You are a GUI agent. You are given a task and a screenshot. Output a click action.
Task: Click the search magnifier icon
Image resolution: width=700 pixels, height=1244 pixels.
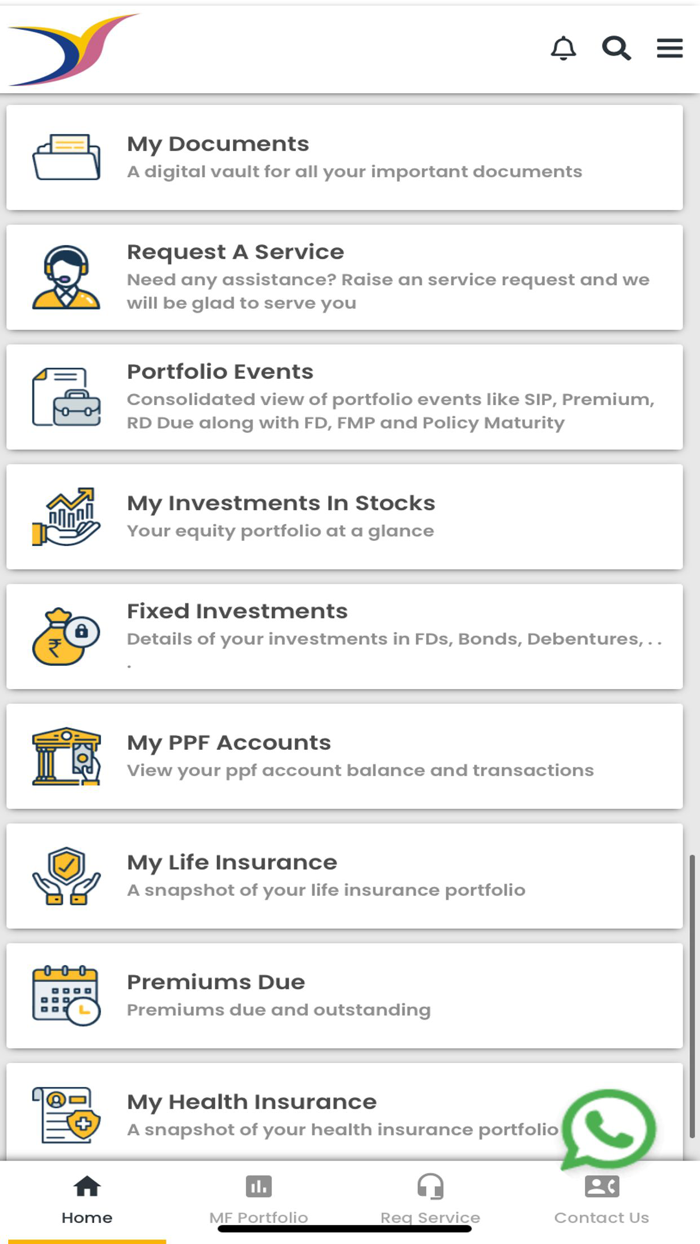(615, 48)
